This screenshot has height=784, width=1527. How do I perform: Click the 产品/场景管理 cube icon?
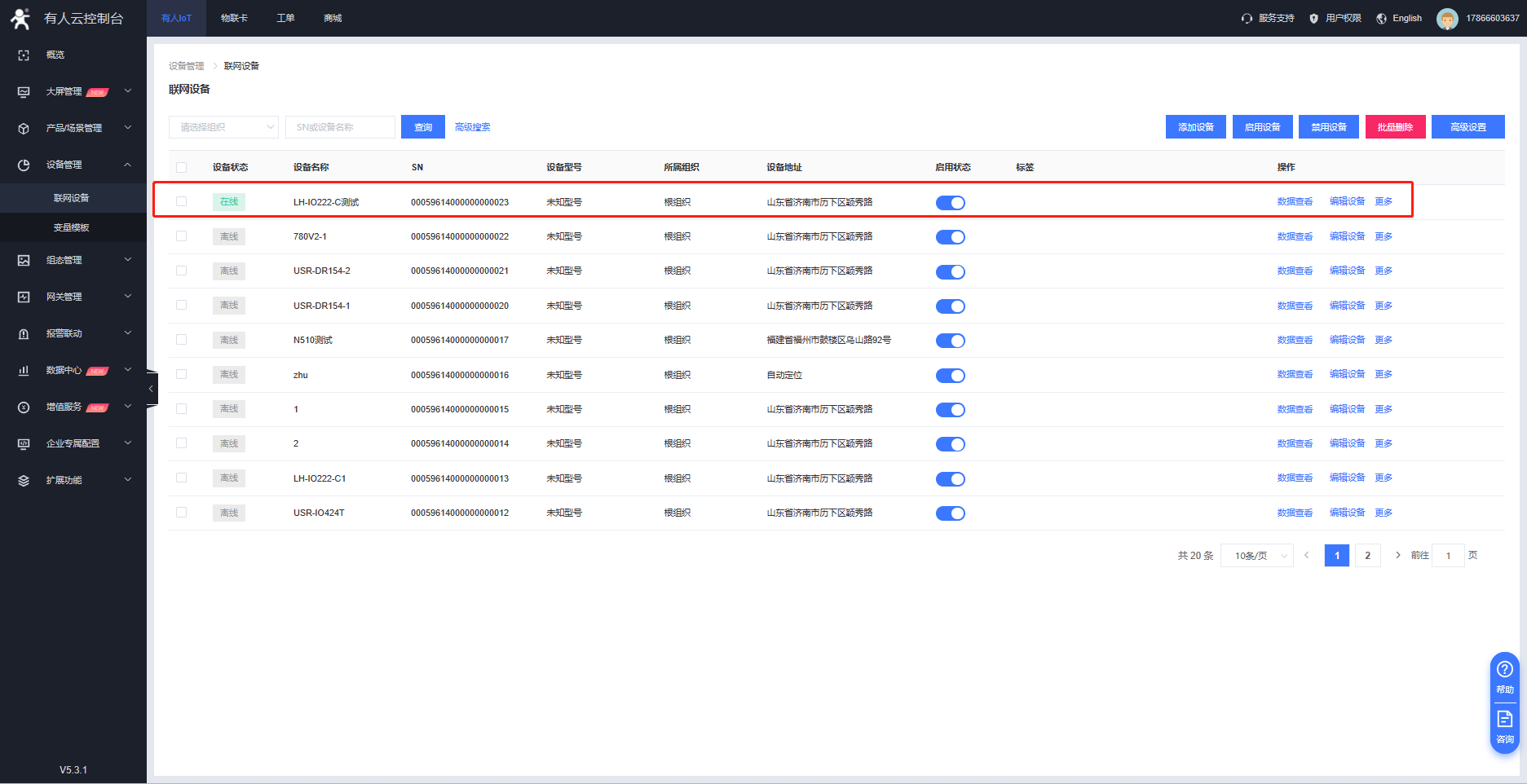tap(24, 129)
